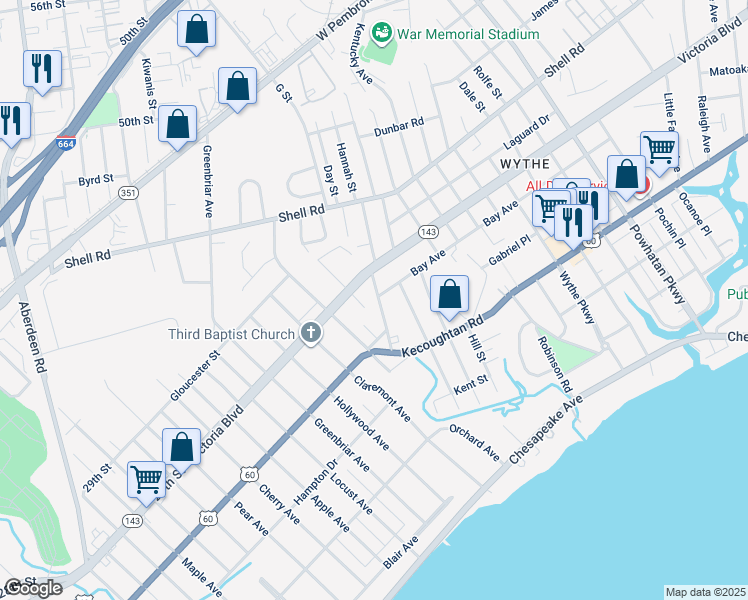Click the Third Baptist Church cross icon
This screenshot has width=748, height=600.
311,332
